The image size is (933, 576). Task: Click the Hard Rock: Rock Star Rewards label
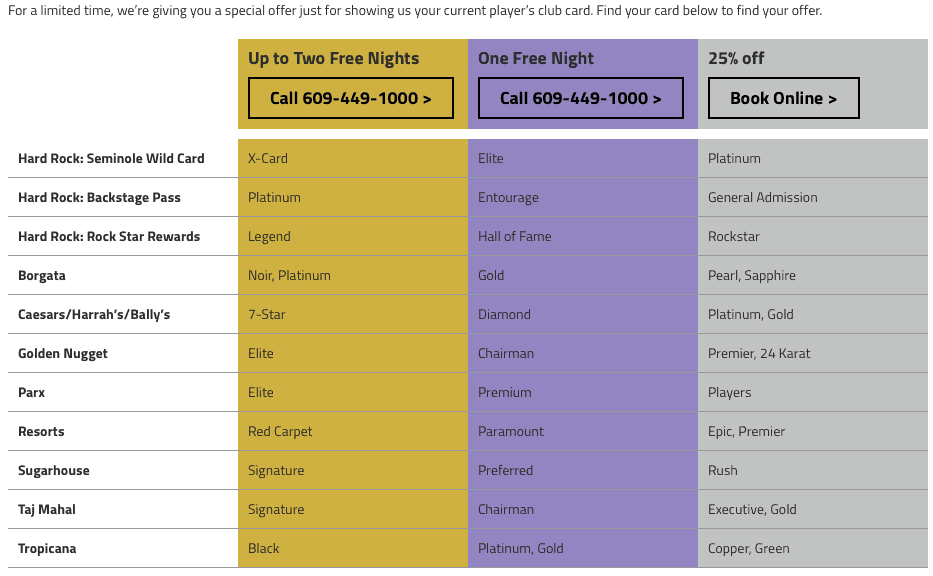click(109, 236)
